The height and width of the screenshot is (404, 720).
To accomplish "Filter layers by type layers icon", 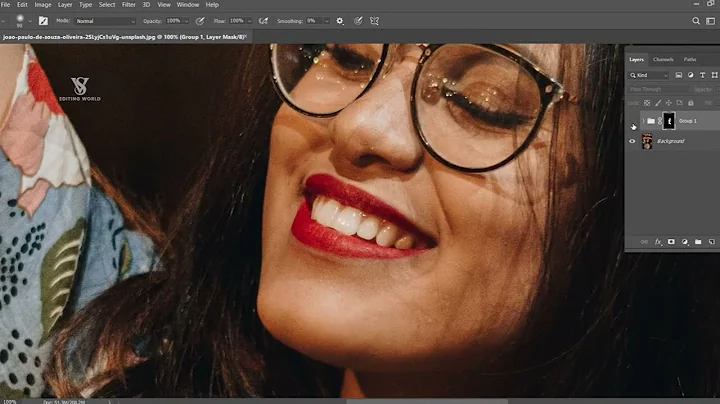I will tap(703, 75).
